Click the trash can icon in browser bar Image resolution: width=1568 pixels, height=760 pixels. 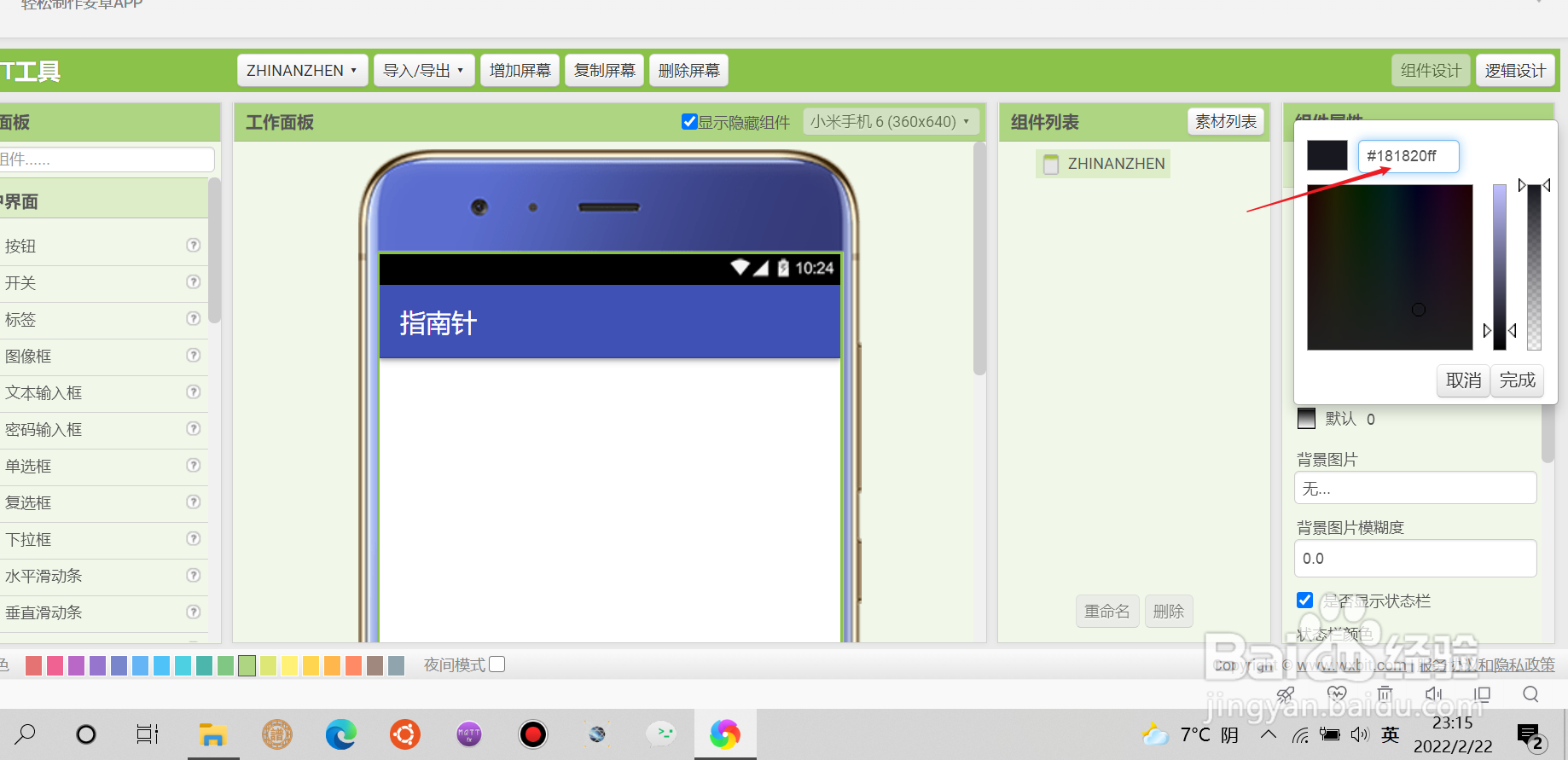coord(1385,694)
